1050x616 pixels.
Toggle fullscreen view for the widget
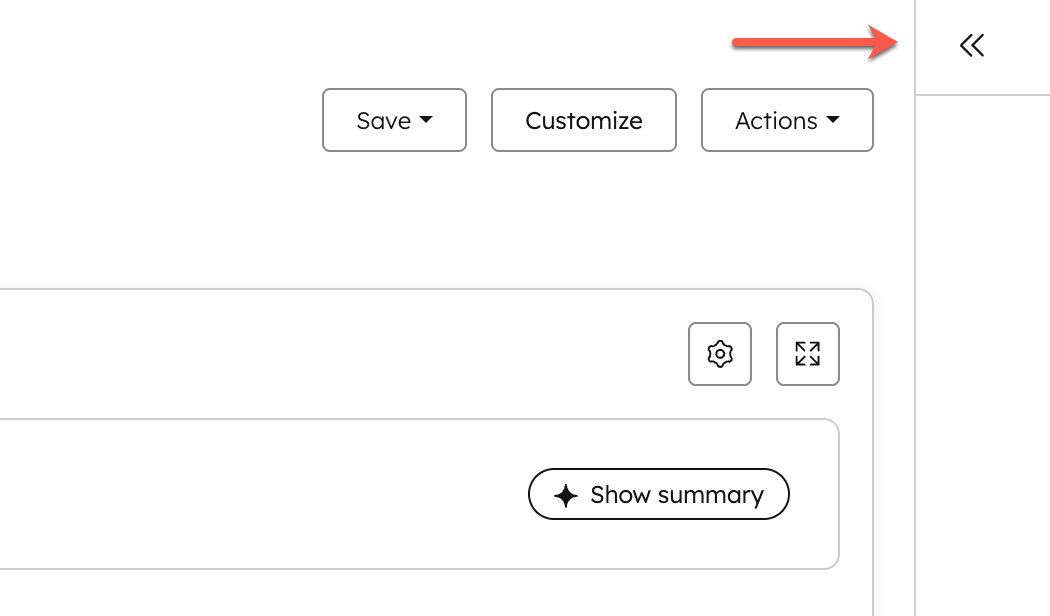(807, 354)
